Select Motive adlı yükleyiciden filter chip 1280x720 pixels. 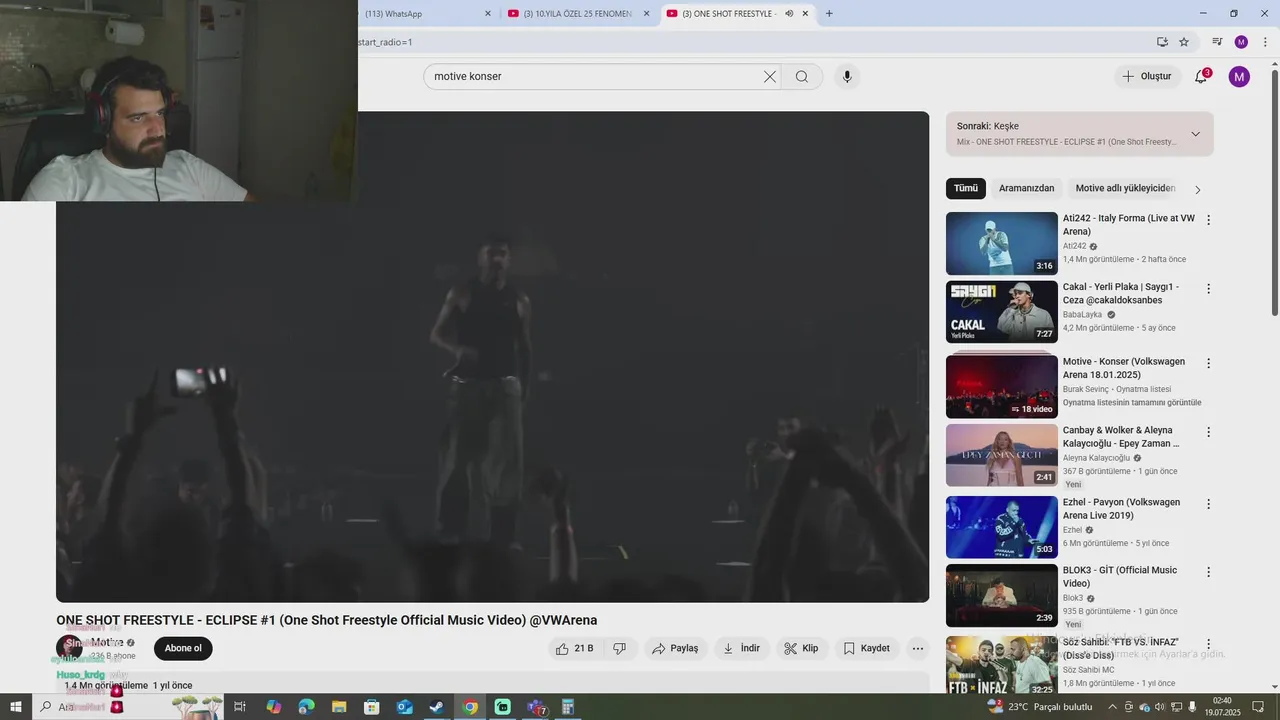pos(1125,188)
